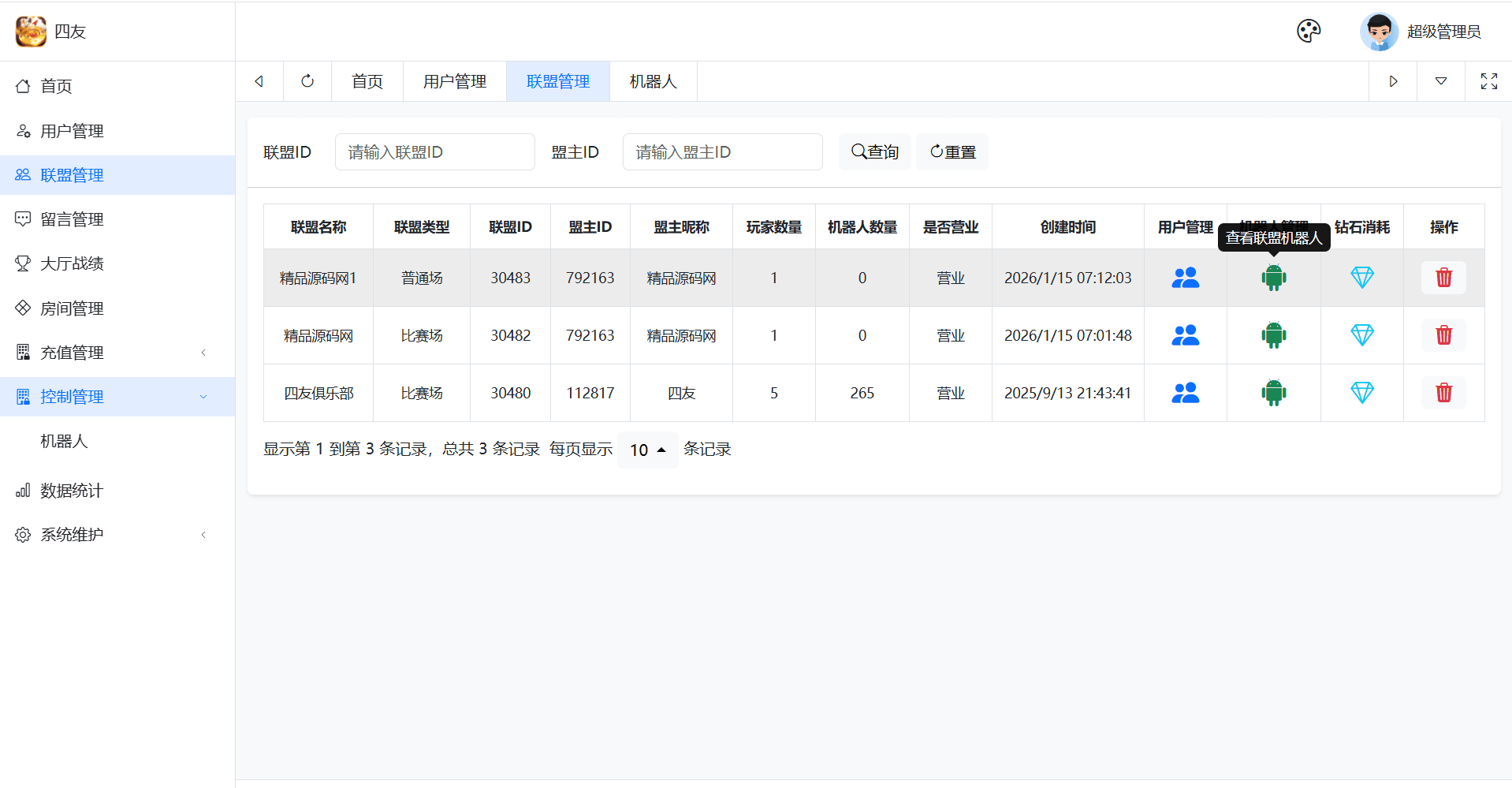This screenshot has height=788, width=1512.
Task: Open user management icon for 精品源码网1
Action: point(1185,278)
